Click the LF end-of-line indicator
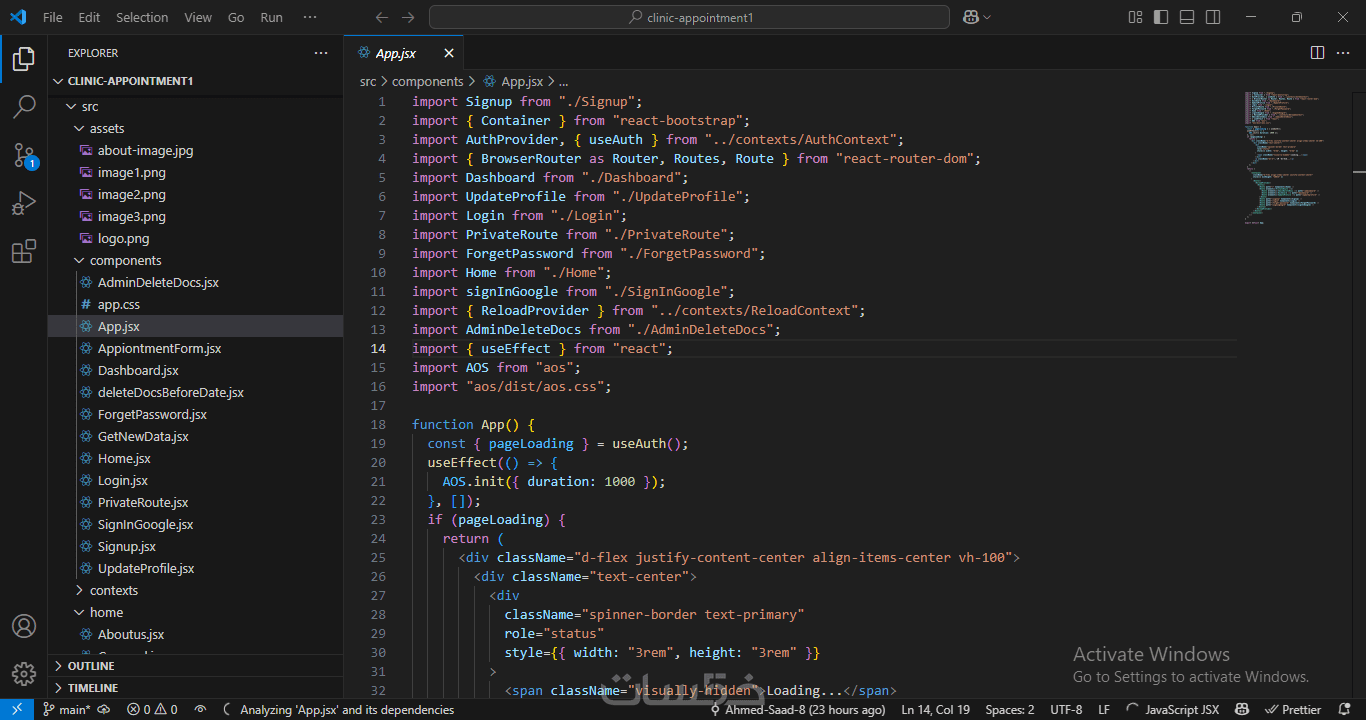The image size is (1366, 720). click(x=1104, y=709)
